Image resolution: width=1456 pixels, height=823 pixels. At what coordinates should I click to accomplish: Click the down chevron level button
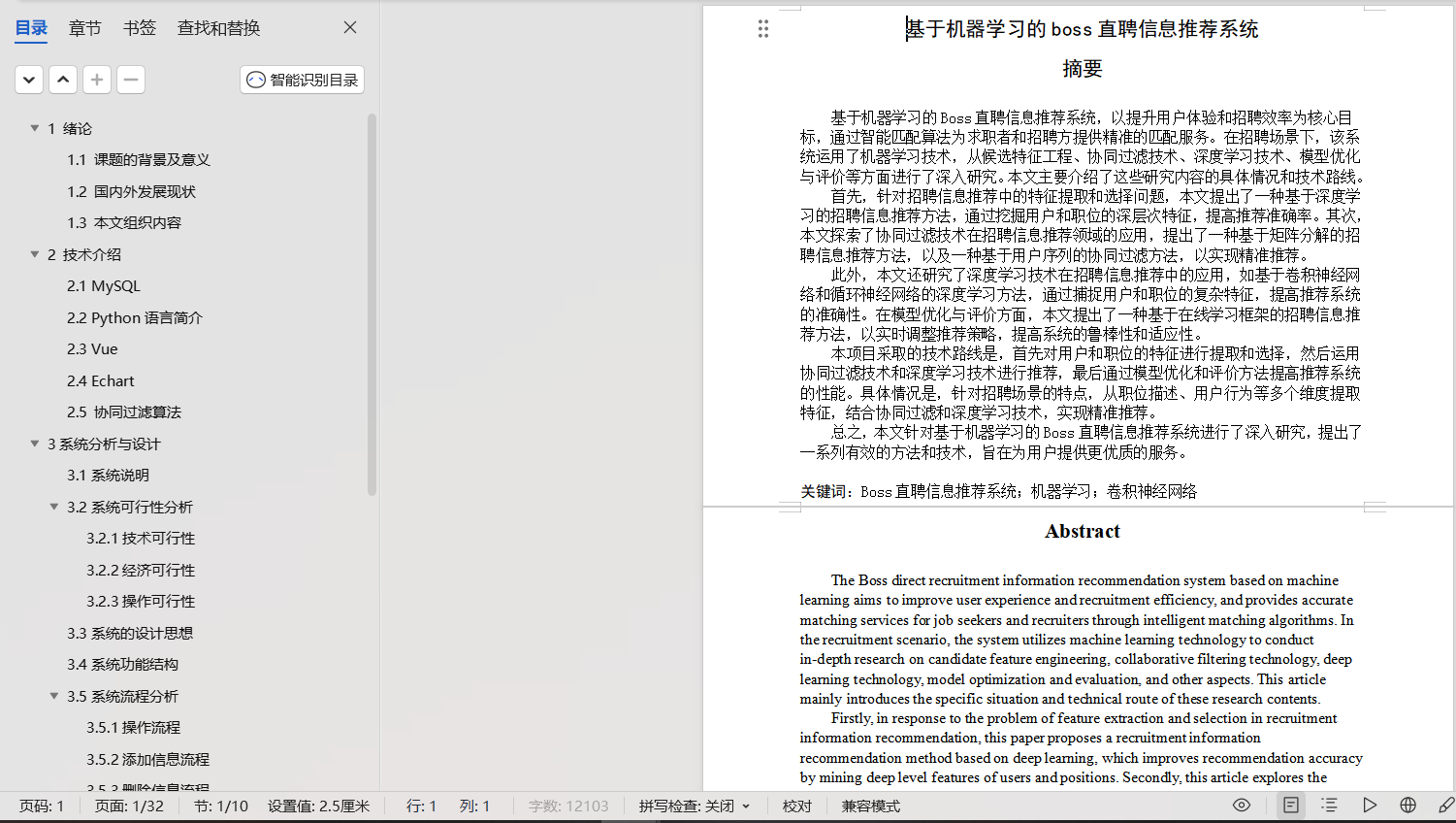(29, 80)
